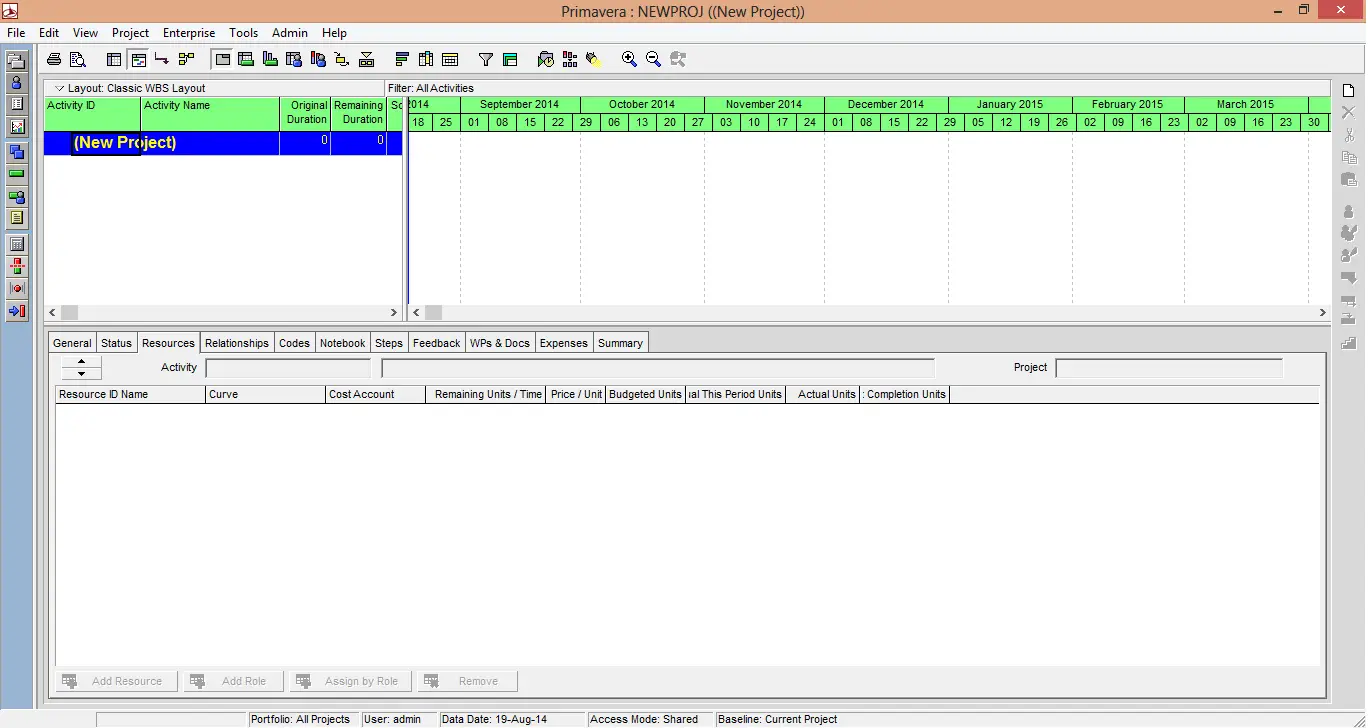This screenshot has height=728, width=1368.
Task: Click the Add Resource button
Action: tap(116, 681)
